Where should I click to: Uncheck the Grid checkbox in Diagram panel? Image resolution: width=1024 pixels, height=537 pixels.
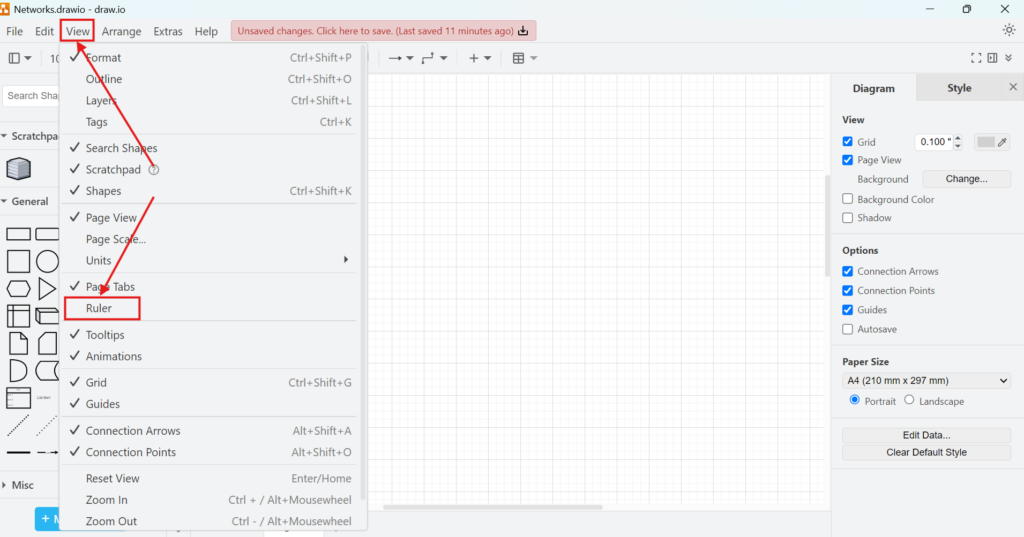[x=848, y=142]
